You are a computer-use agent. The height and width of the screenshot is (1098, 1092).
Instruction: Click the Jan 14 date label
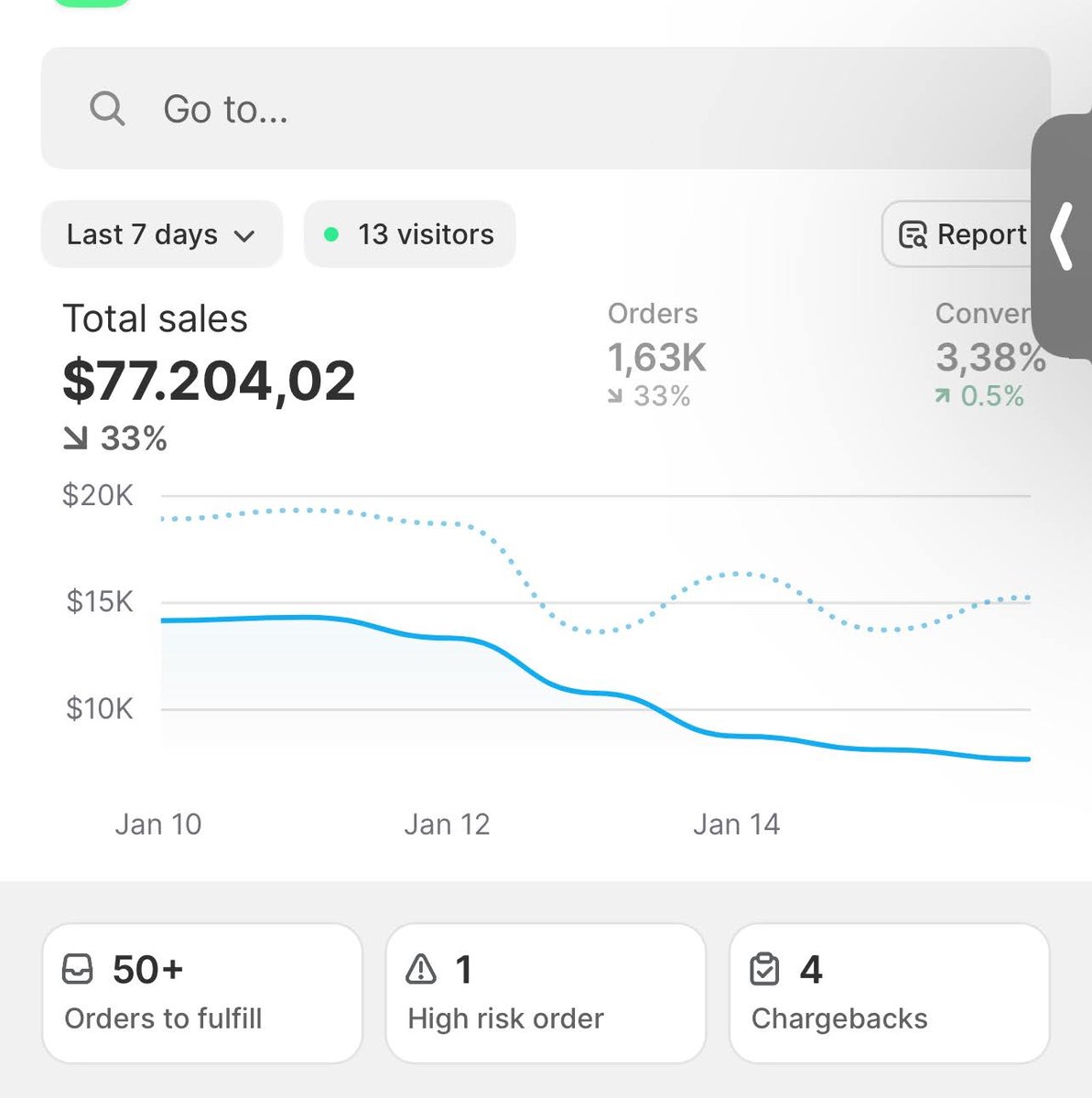(737, 824)
